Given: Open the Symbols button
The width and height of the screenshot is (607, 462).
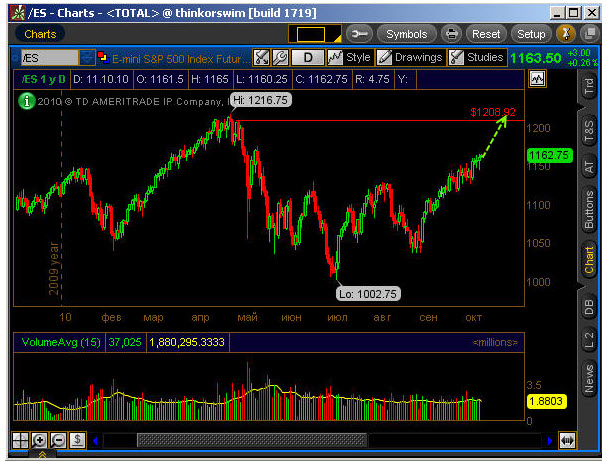Looking at the screenshot, I should click(406, 34).
